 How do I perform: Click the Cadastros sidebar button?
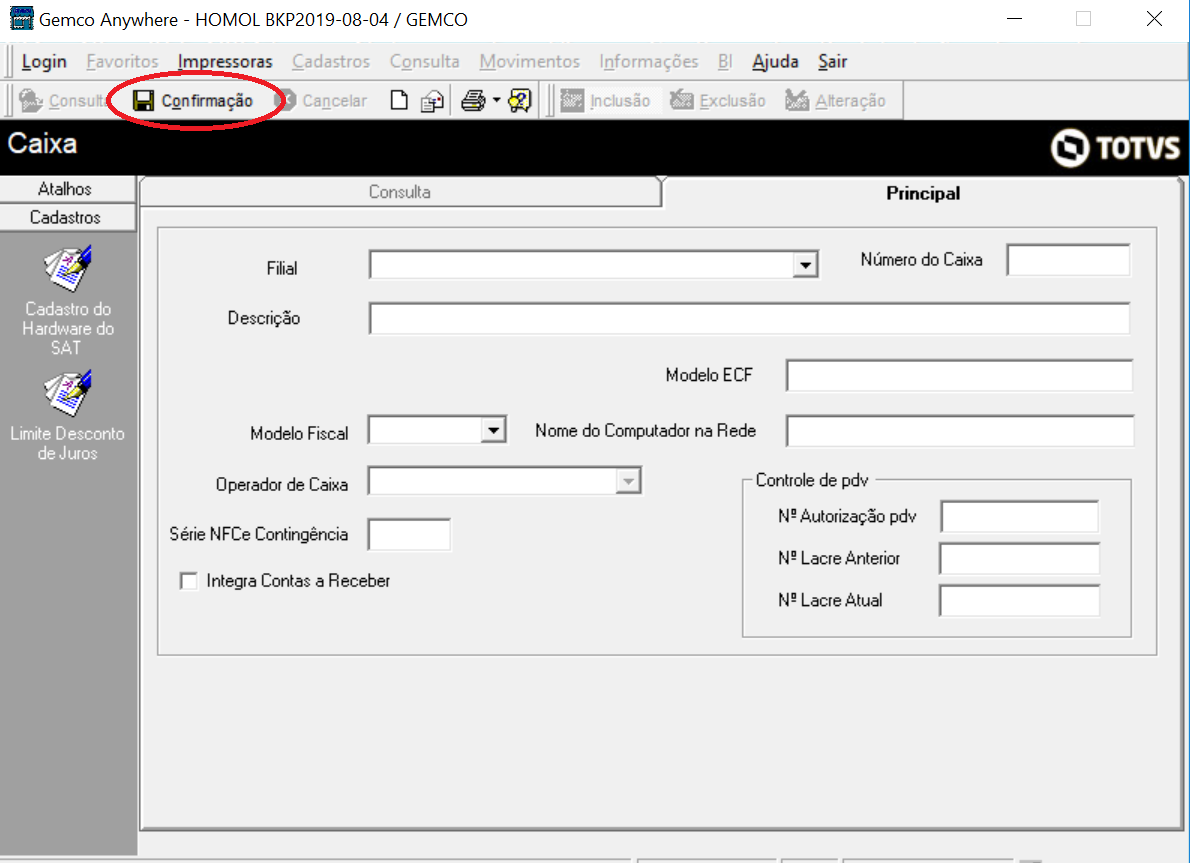coord(68,217)
